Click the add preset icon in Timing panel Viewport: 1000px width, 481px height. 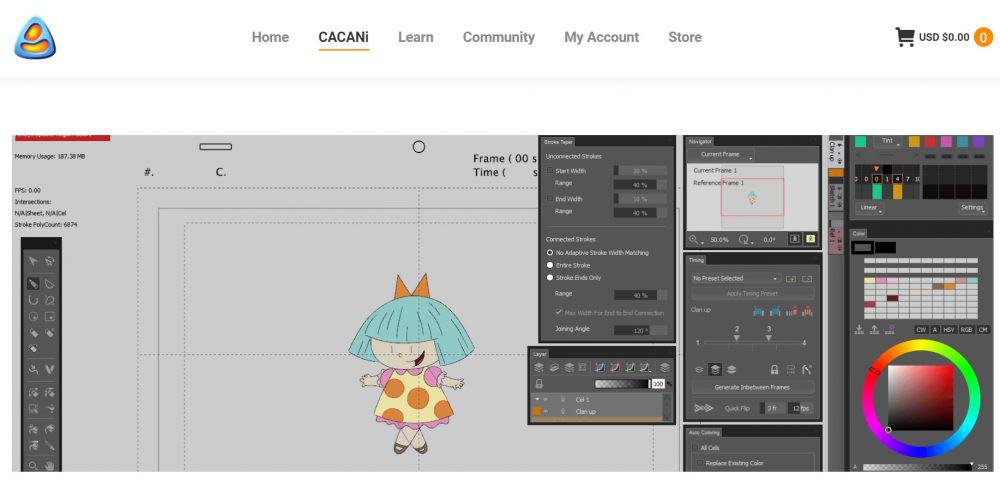pos(791,279)
